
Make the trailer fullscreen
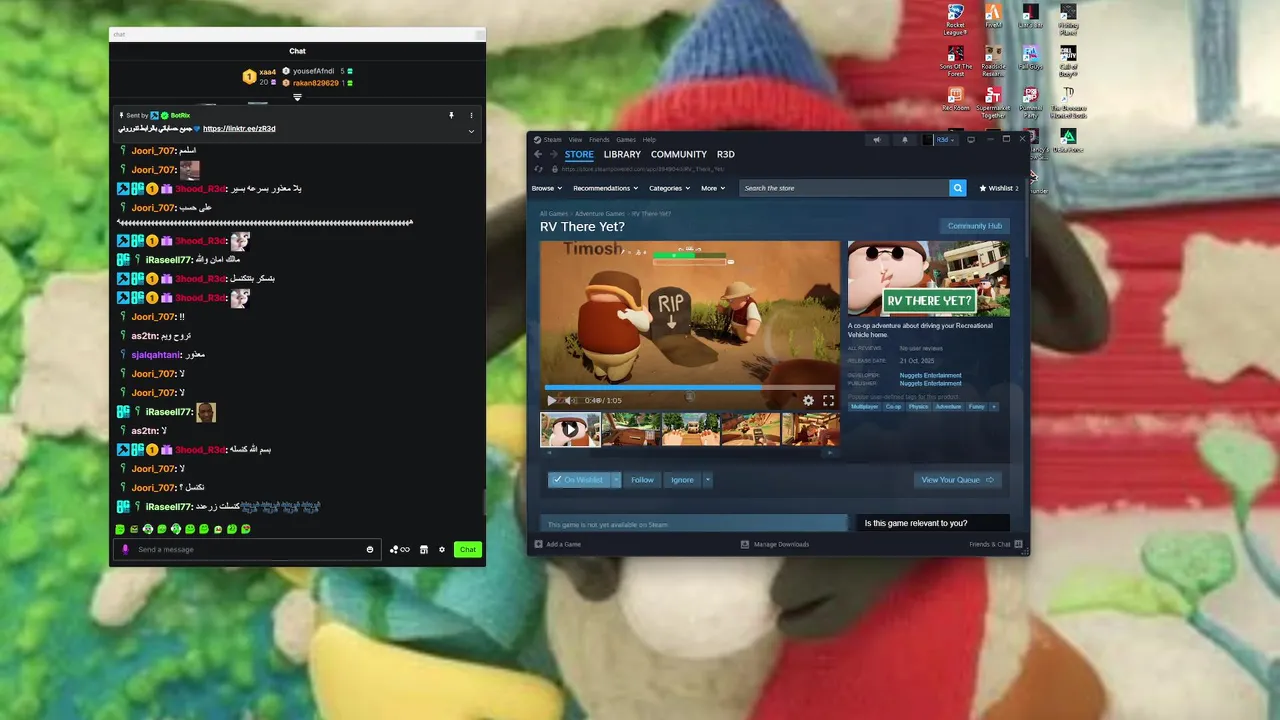[x=828, y=400]
